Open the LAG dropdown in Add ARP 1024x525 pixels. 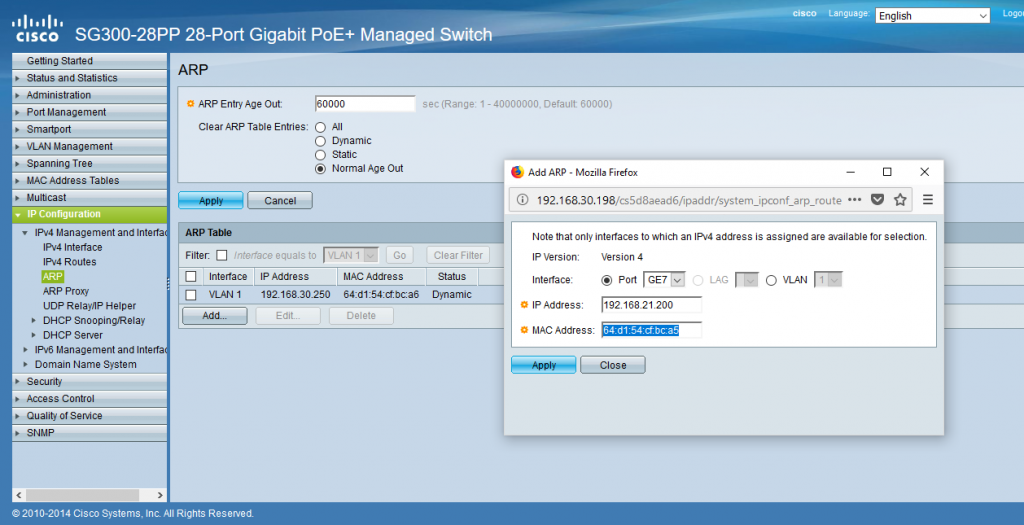pyautogui.click(x=746, y=279)
